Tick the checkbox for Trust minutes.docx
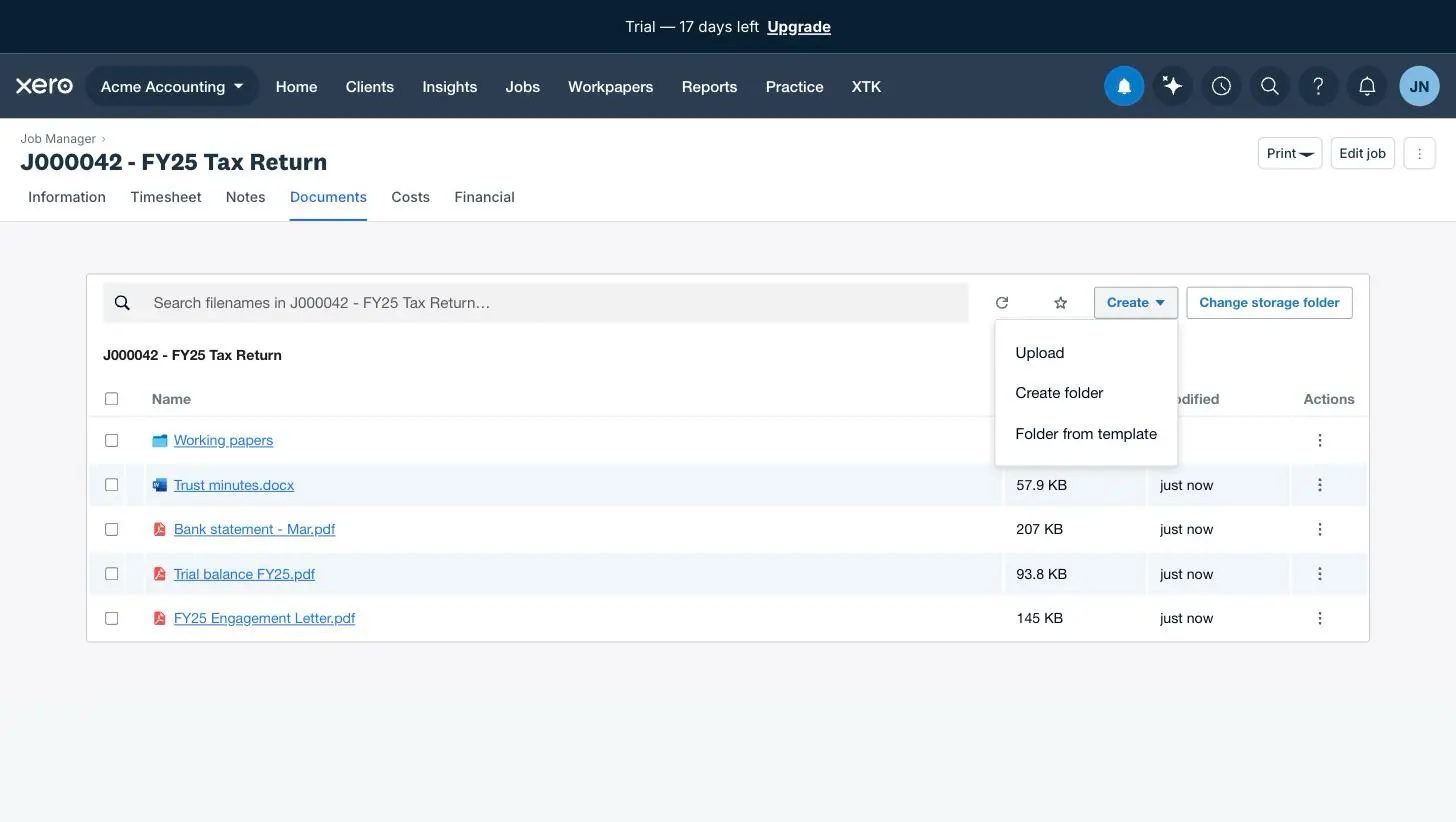This screenshot has width=1456, height=822. (x=111, y=485)
